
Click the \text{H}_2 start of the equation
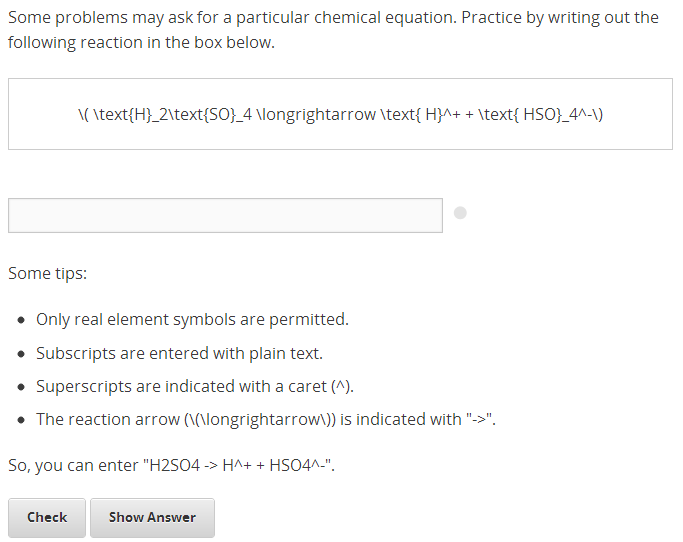(123, 114)
